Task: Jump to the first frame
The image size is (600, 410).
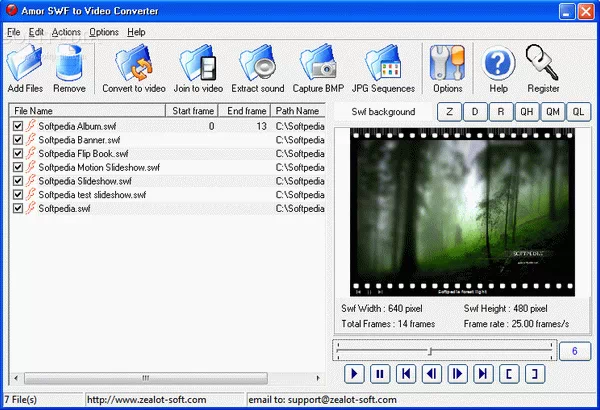Action: [406, 374]
